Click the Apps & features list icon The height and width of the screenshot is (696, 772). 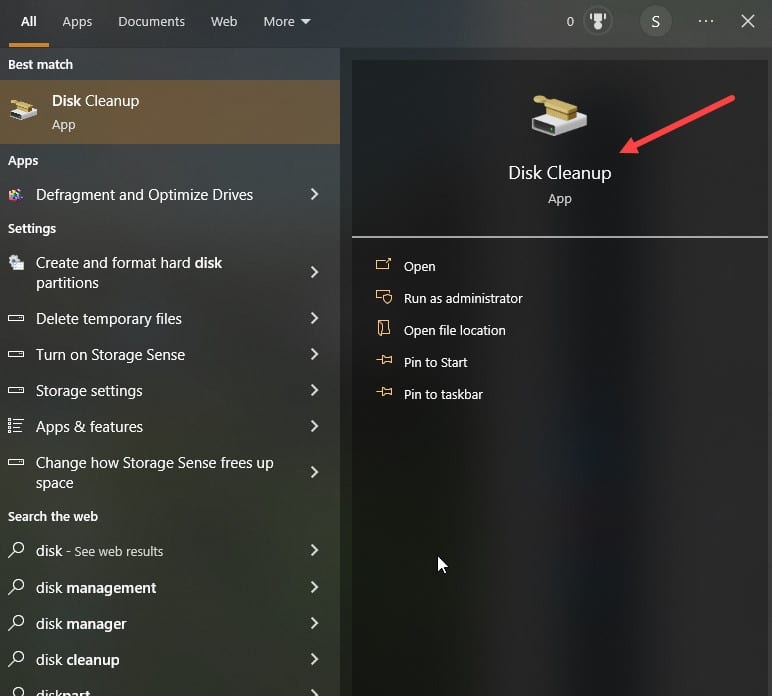[x=16, y=425]
